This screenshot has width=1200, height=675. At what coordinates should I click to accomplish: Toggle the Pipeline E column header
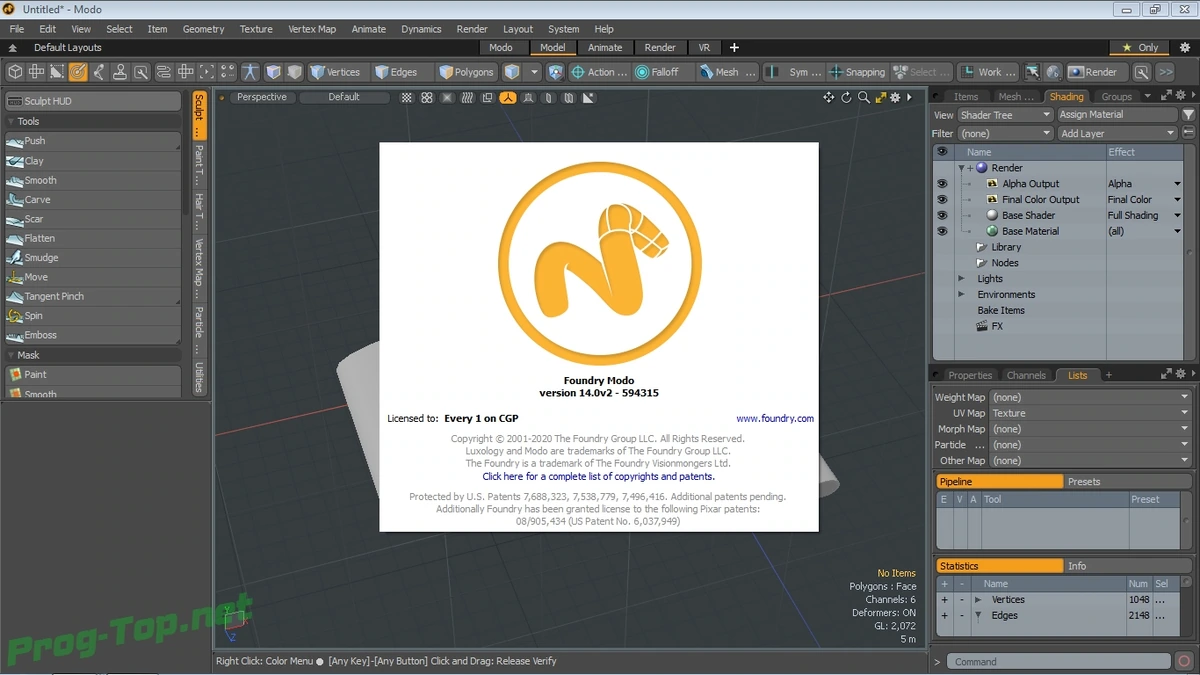(942, 499)
